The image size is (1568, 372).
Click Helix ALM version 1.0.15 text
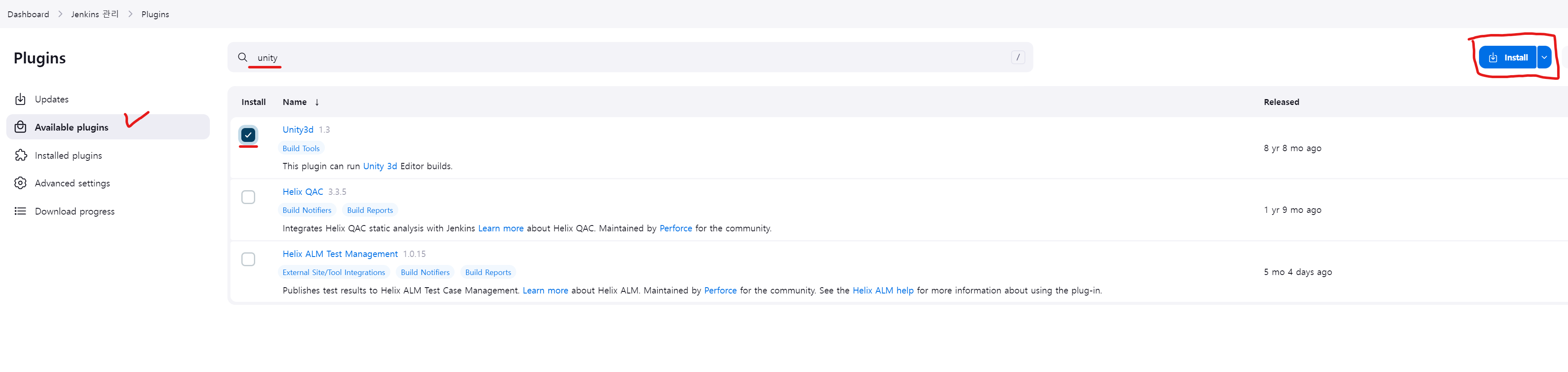pos(415,254)
